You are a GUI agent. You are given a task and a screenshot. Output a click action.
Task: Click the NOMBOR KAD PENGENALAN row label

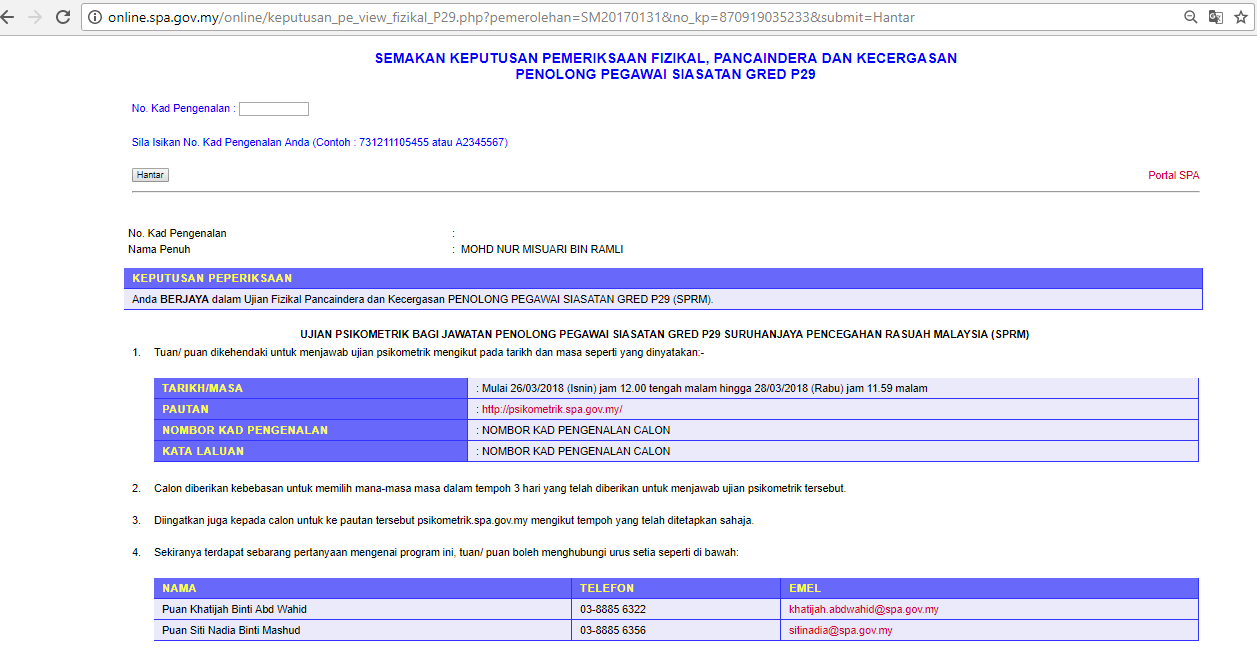point(311,430)
